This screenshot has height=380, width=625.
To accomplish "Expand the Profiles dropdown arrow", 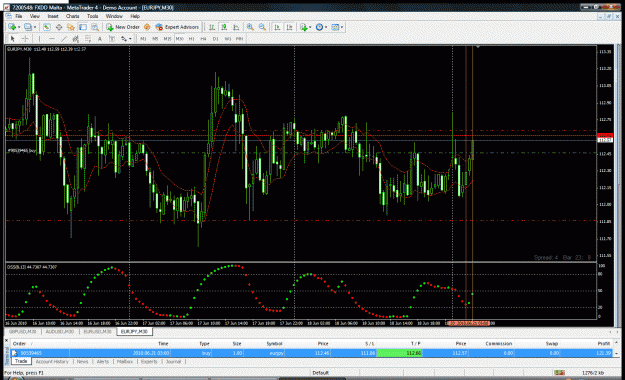I will 35,27.
